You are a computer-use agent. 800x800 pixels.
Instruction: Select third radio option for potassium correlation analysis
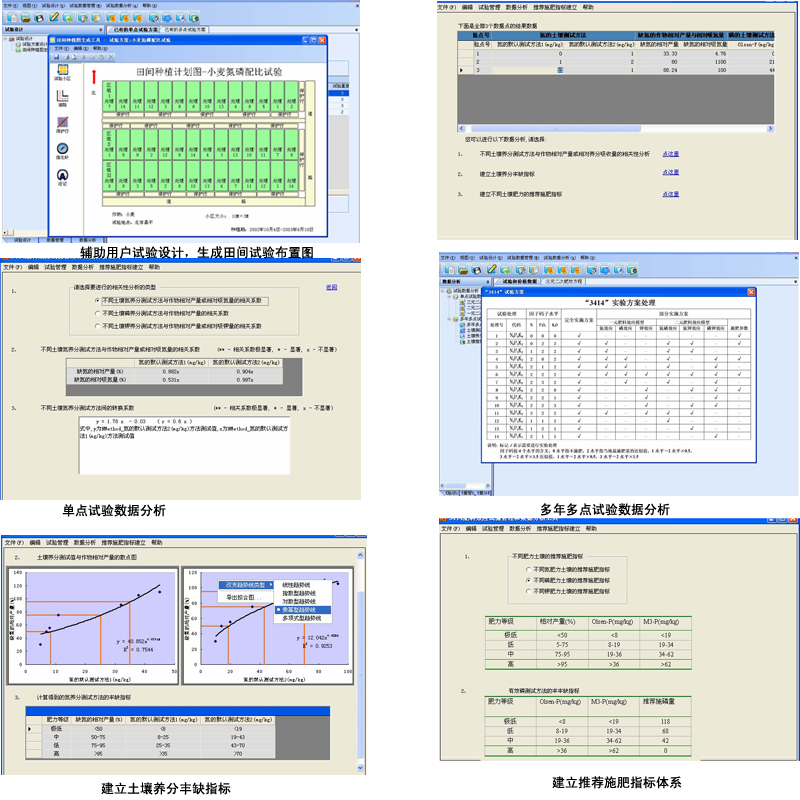tap(97, 326)
